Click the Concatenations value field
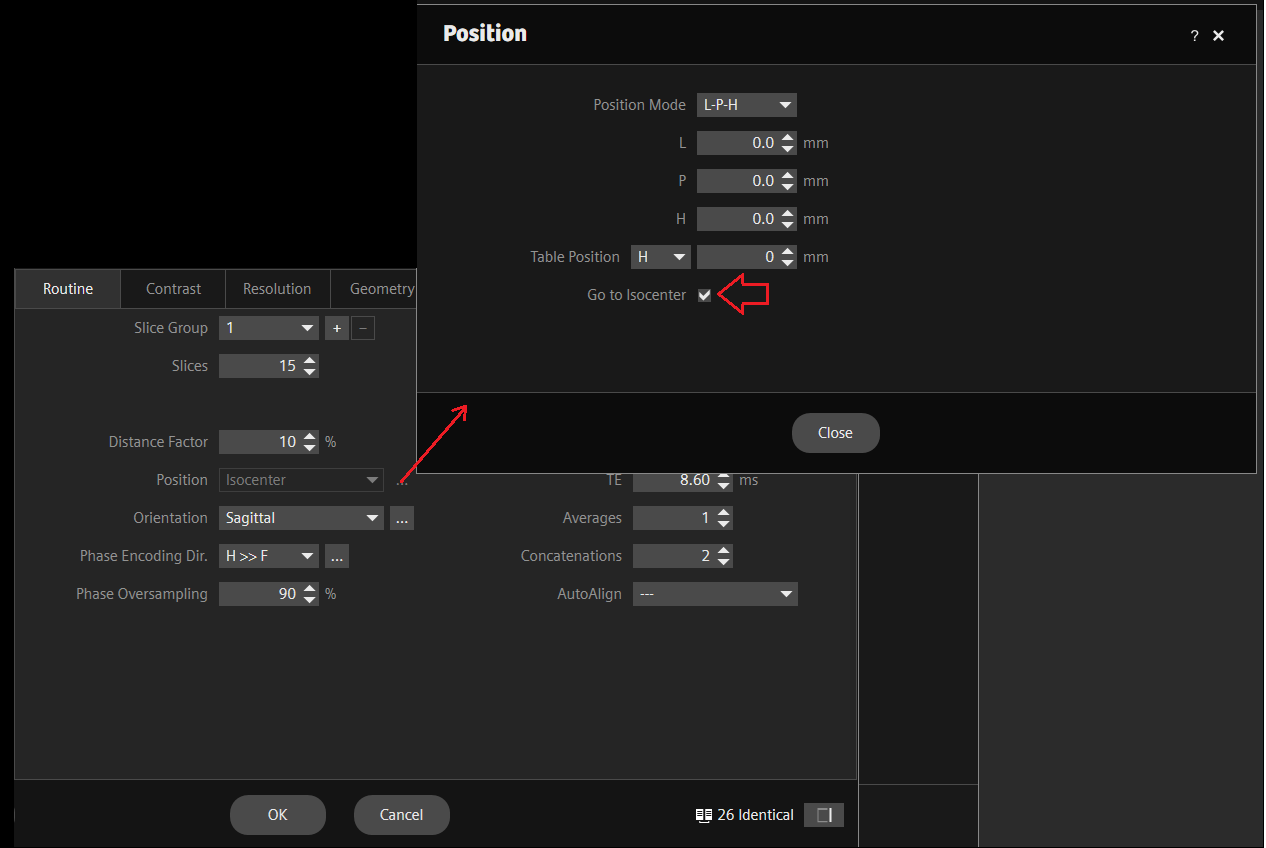The image size is (1266, 848). pyautogui.click(x=673, y=556)
